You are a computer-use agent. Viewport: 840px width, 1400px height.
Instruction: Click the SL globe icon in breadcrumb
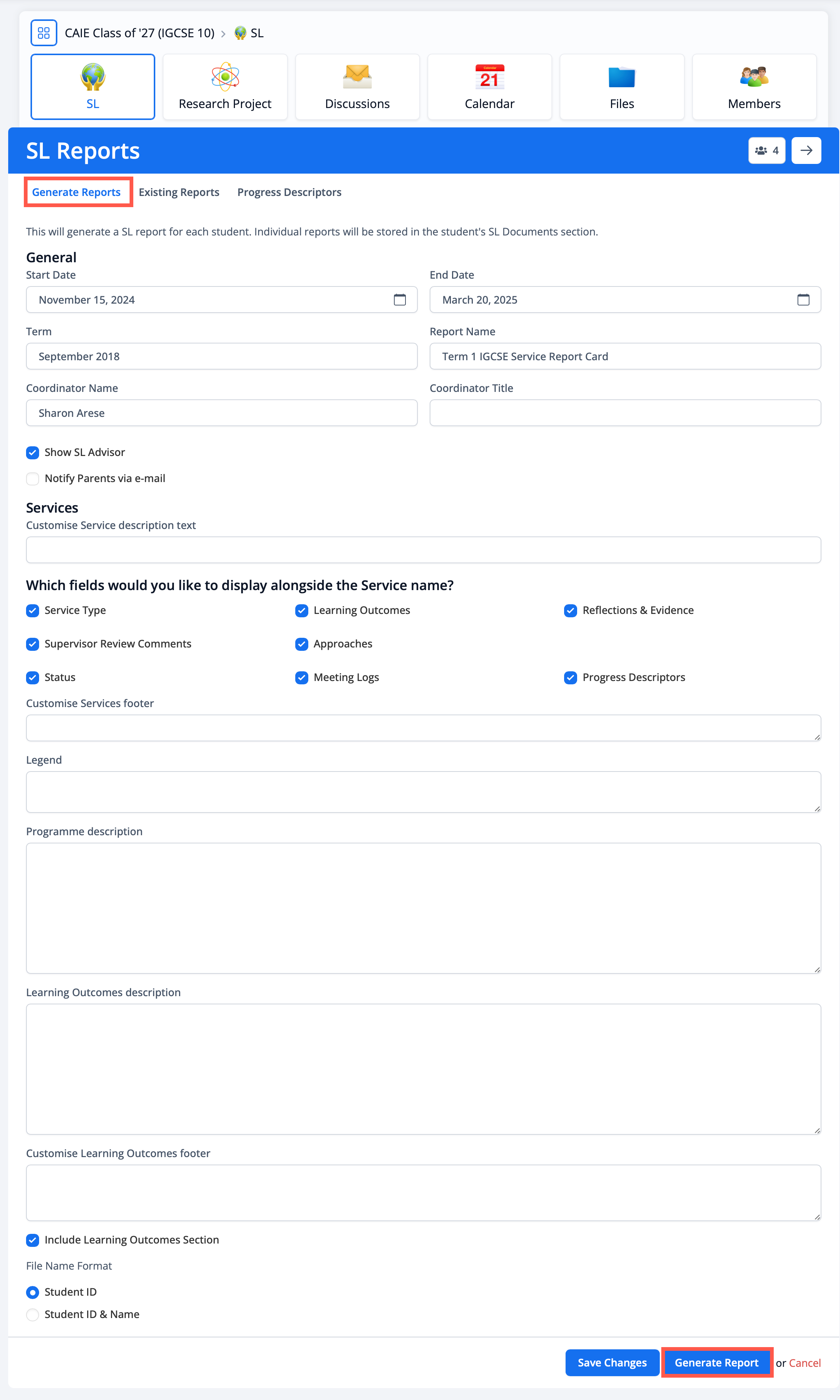240,33
